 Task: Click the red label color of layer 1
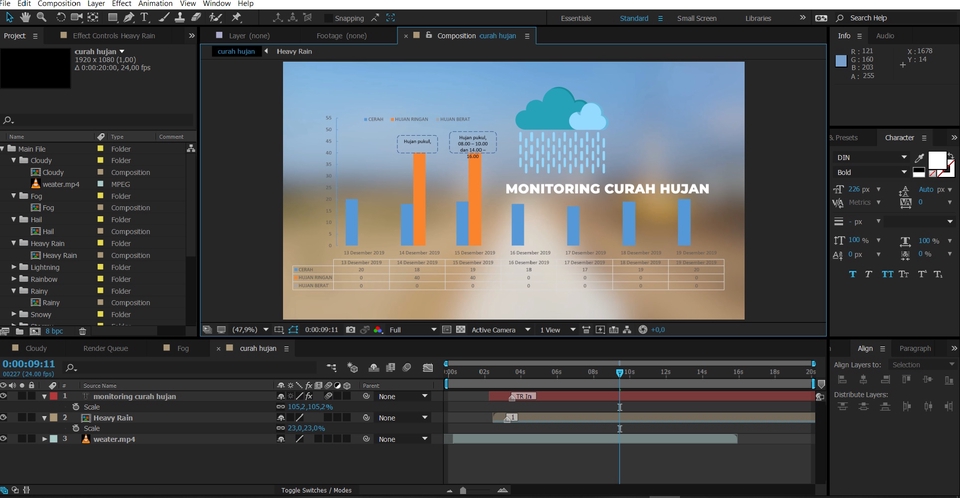point(54,396)
